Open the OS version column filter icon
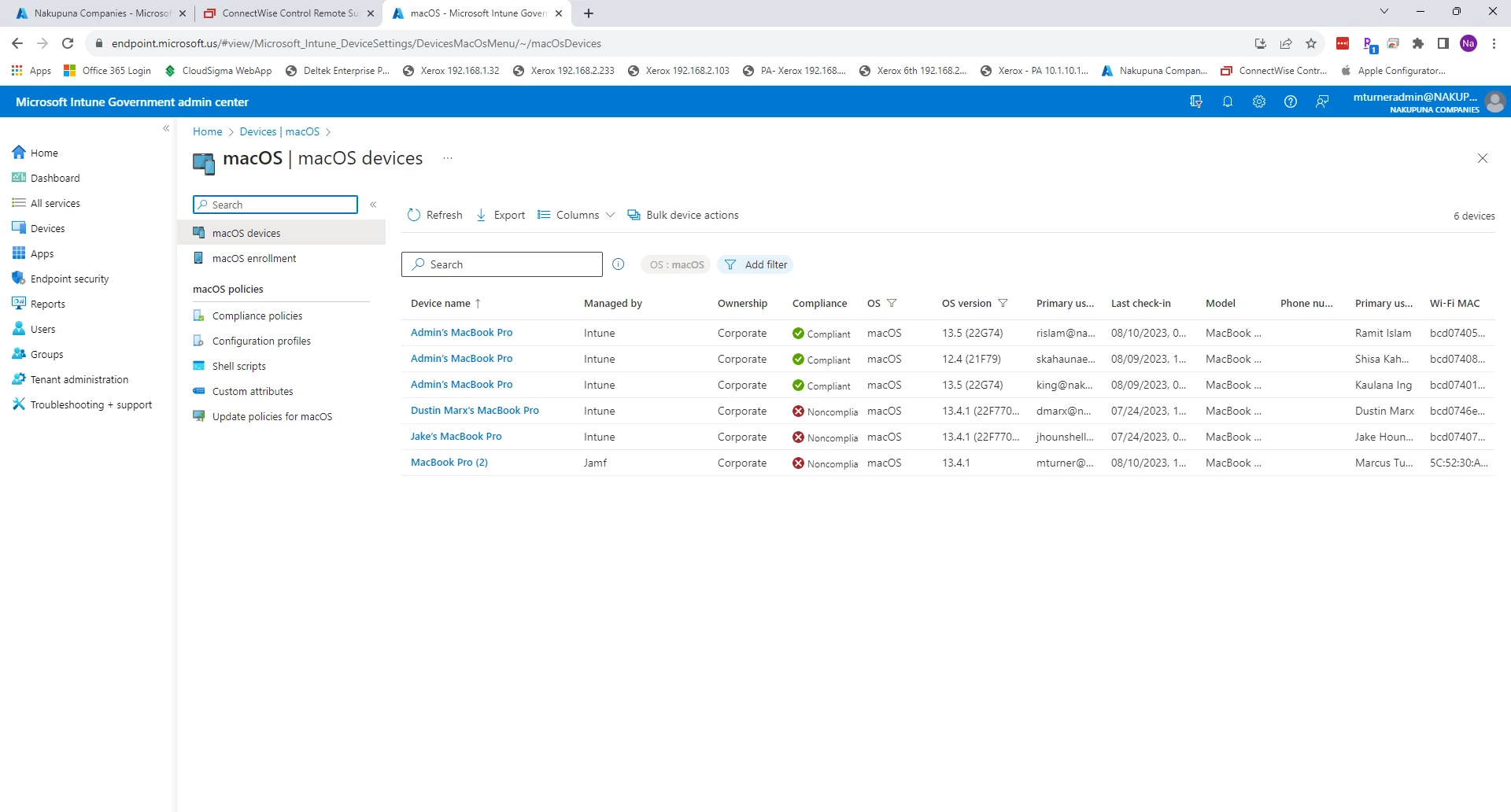1511x812 pixels. click(x=1003, y=303)
